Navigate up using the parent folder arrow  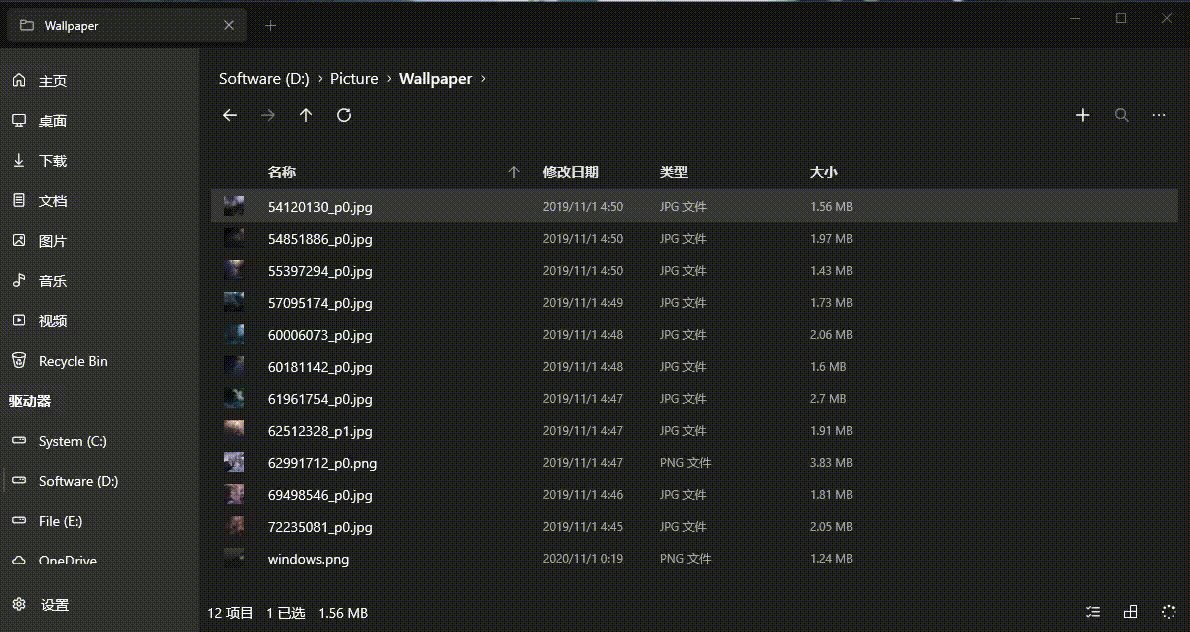pos(306,115)
